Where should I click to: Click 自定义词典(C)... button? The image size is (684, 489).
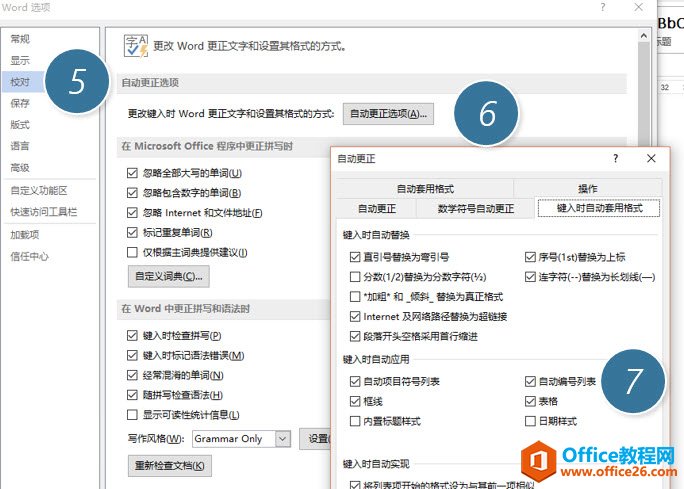(169, 277)
